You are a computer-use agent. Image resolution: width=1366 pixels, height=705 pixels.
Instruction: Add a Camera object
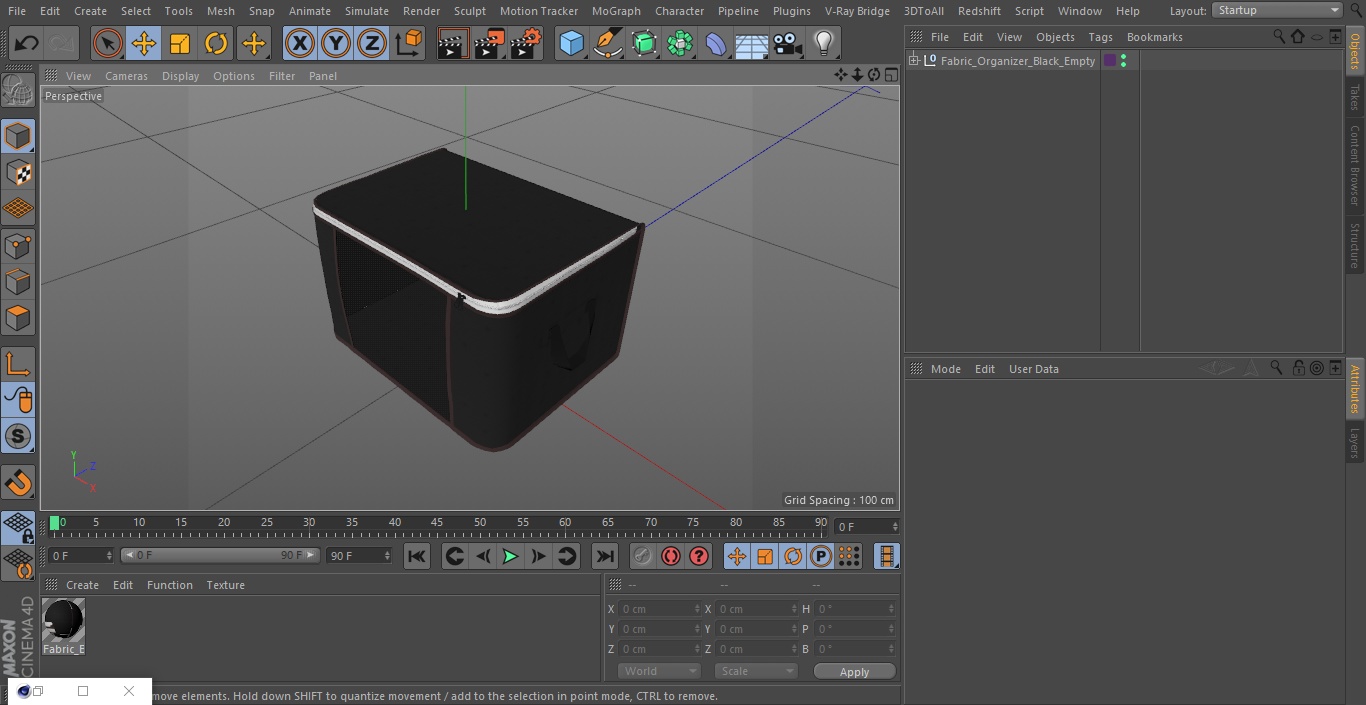point(788,43)
